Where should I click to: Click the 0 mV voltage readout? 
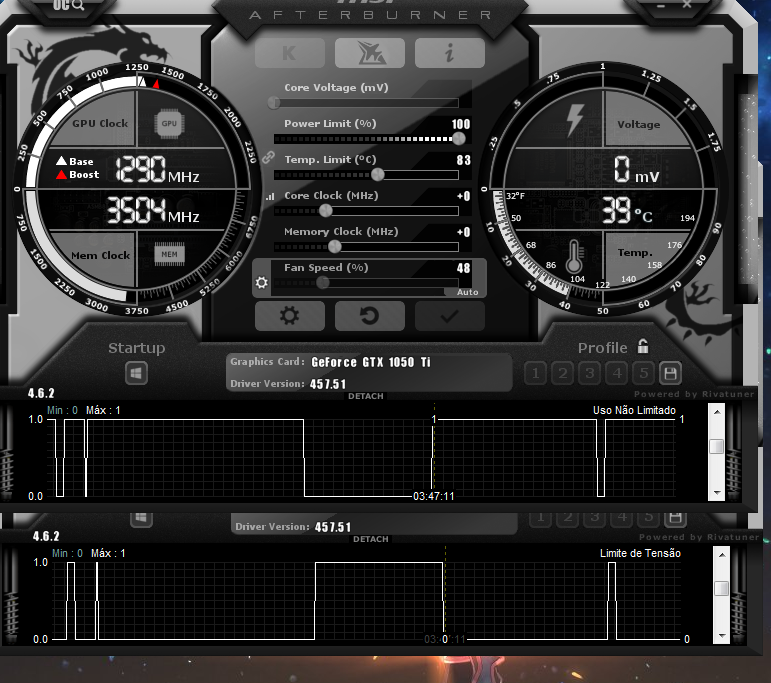[636, 170]
